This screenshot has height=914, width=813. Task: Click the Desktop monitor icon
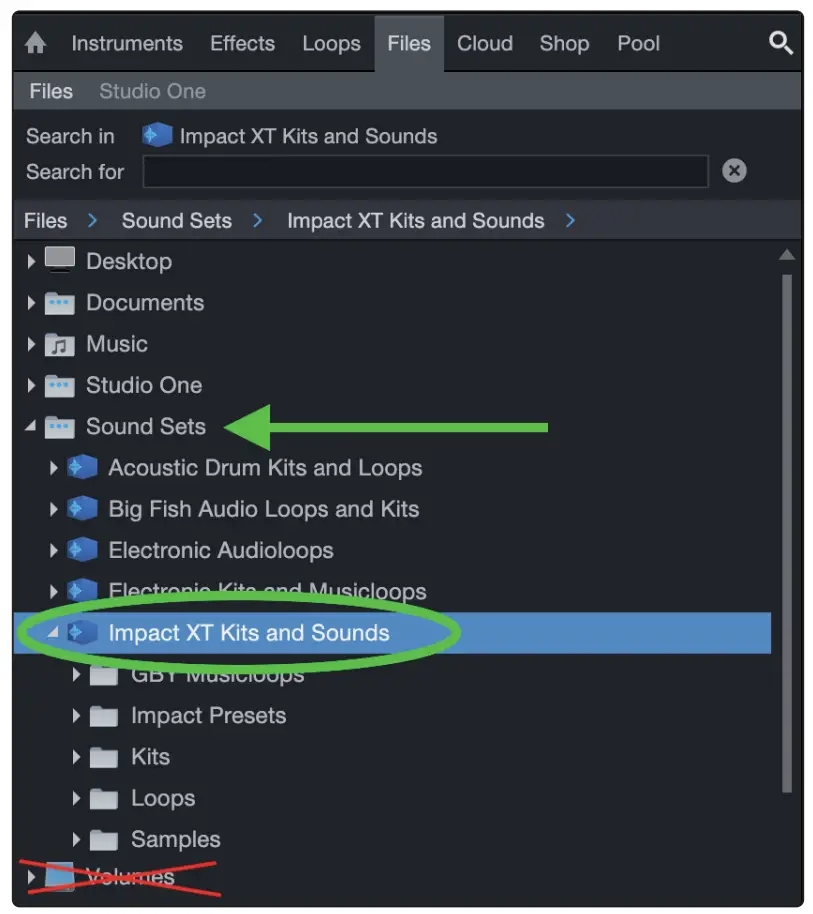coord(60,261)
